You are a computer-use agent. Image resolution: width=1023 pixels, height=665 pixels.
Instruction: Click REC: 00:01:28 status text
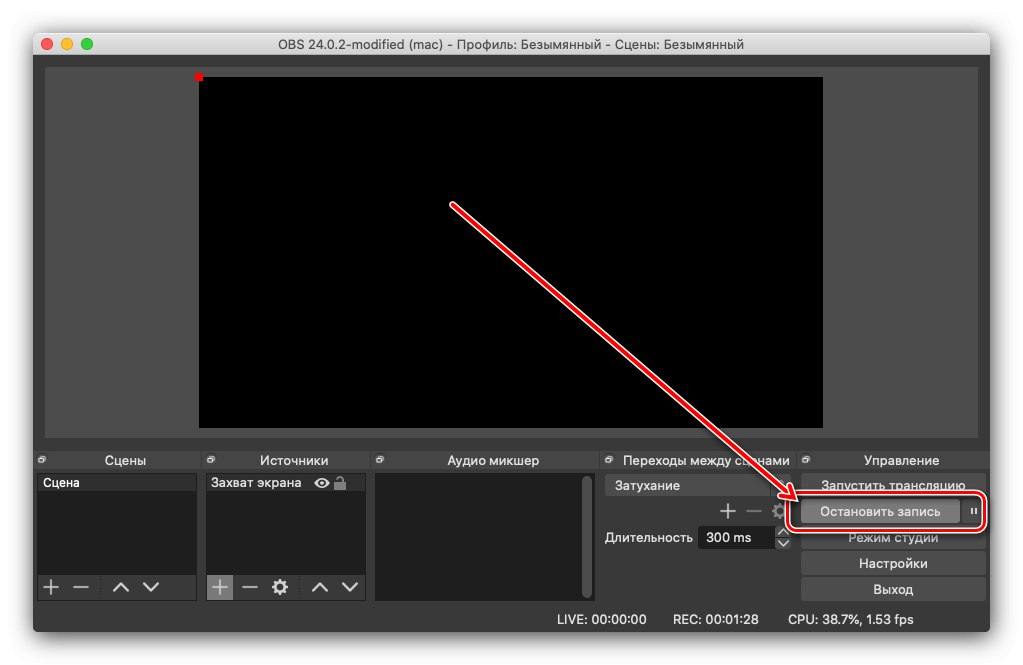(x=716, y=619)
